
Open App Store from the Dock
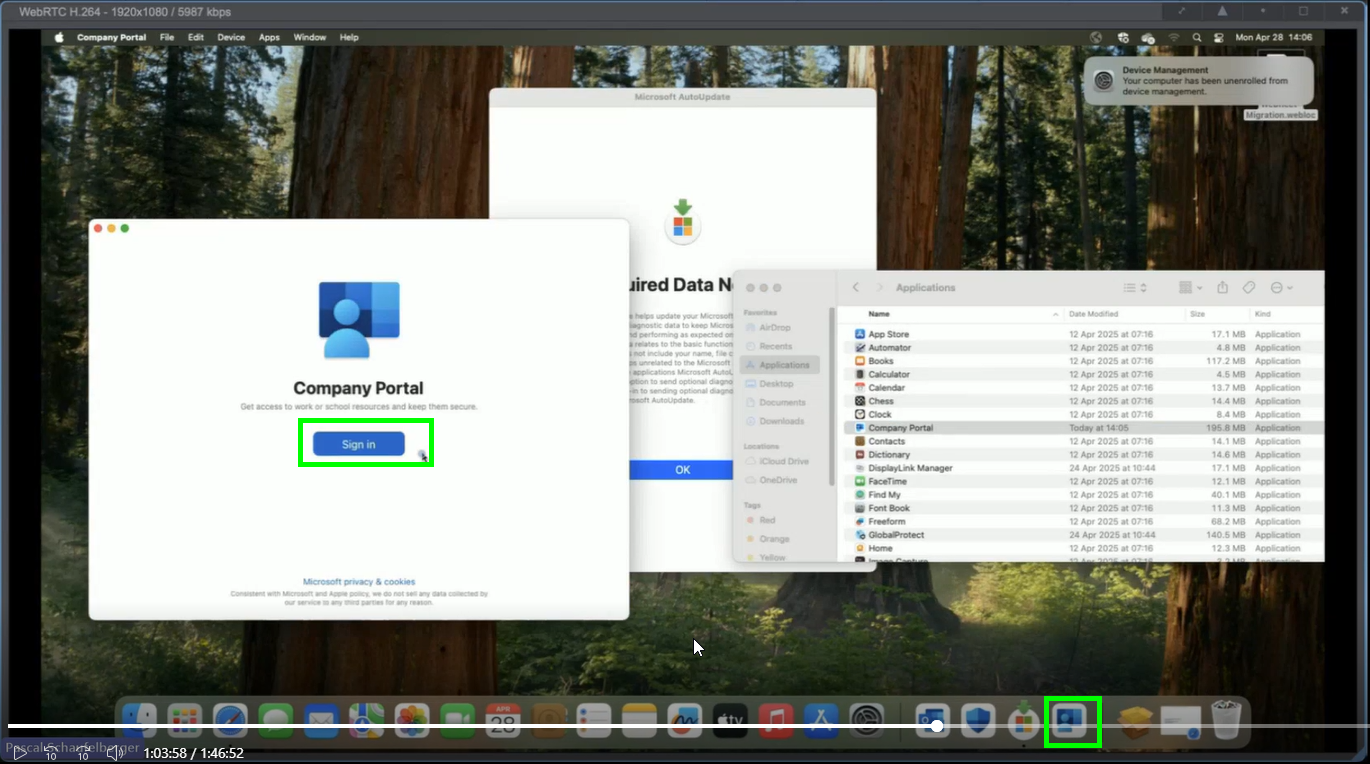pos(821,721)
